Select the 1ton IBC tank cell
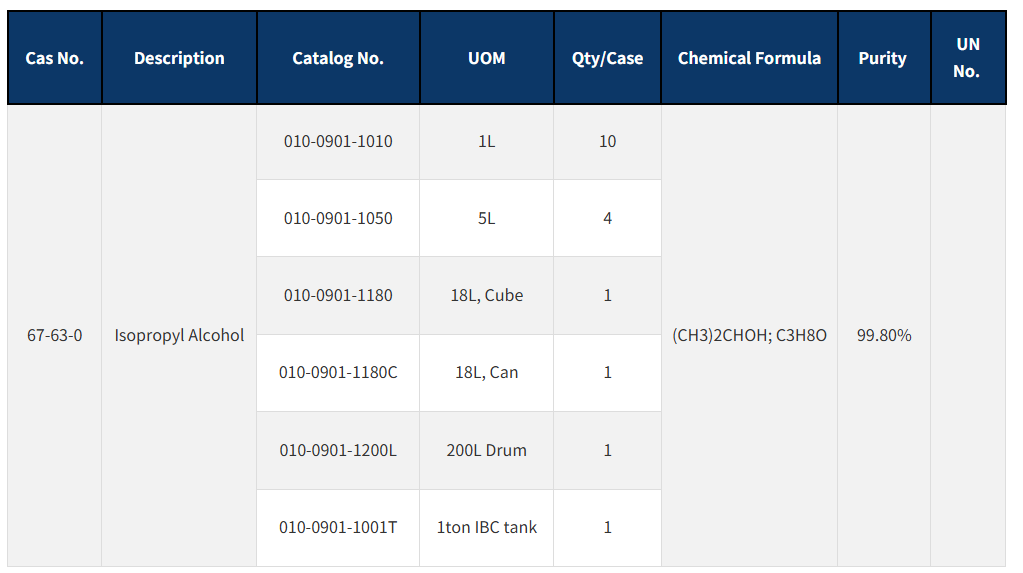This screenshot has height=573, width=1023. coord(487,527)
